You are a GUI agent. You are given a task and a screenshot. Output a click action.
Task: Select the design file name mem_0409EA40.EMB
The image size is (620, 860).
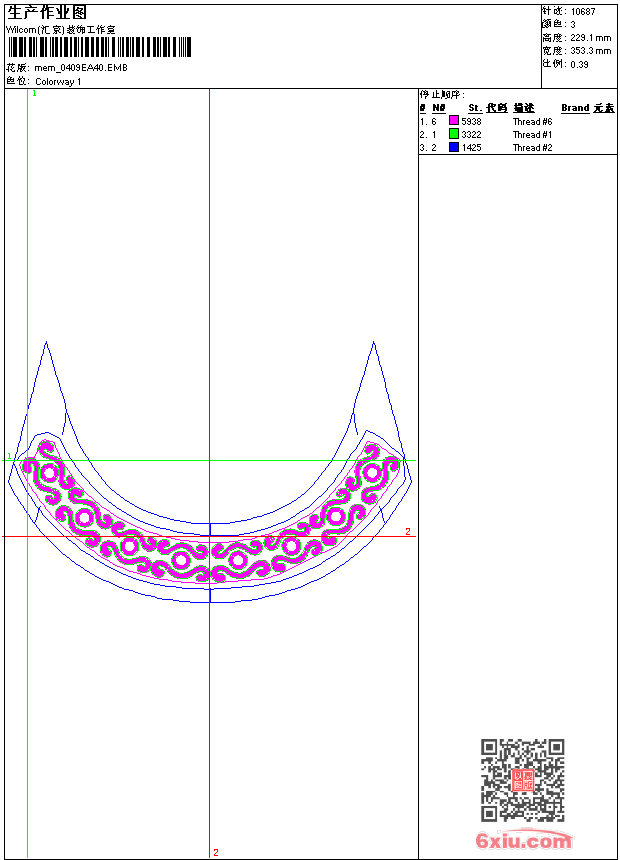(x=81, y=68)
